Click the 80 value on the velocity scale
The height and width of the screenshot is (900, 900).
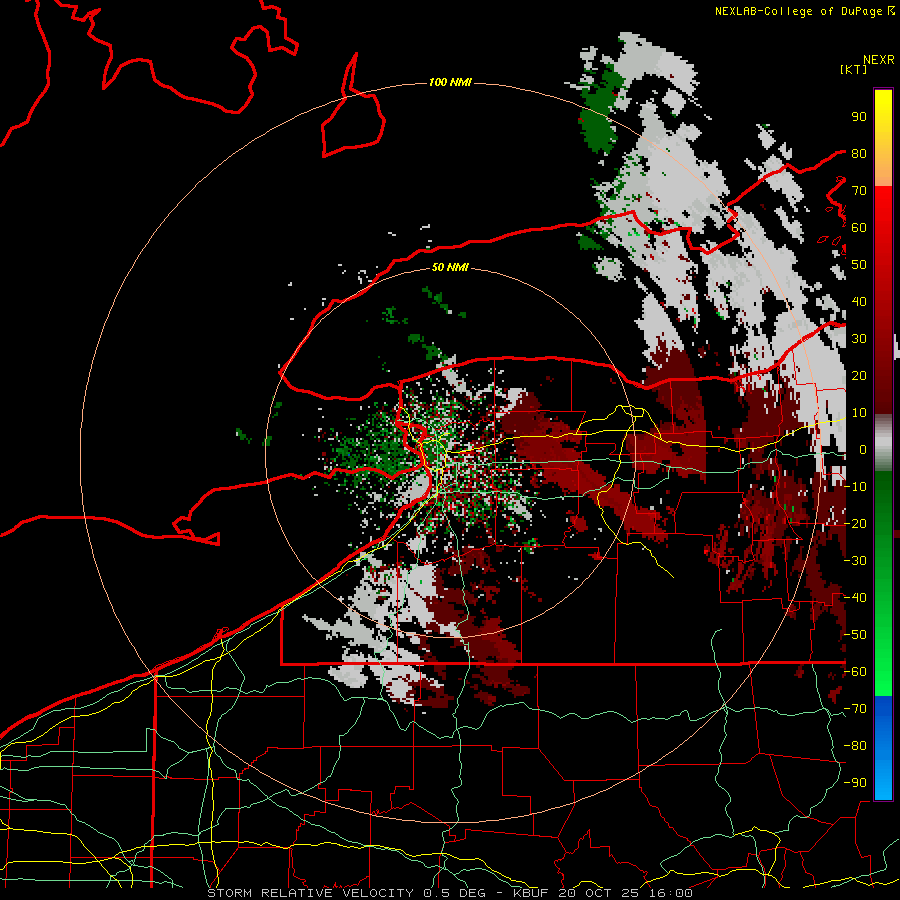tap(859, 153)
